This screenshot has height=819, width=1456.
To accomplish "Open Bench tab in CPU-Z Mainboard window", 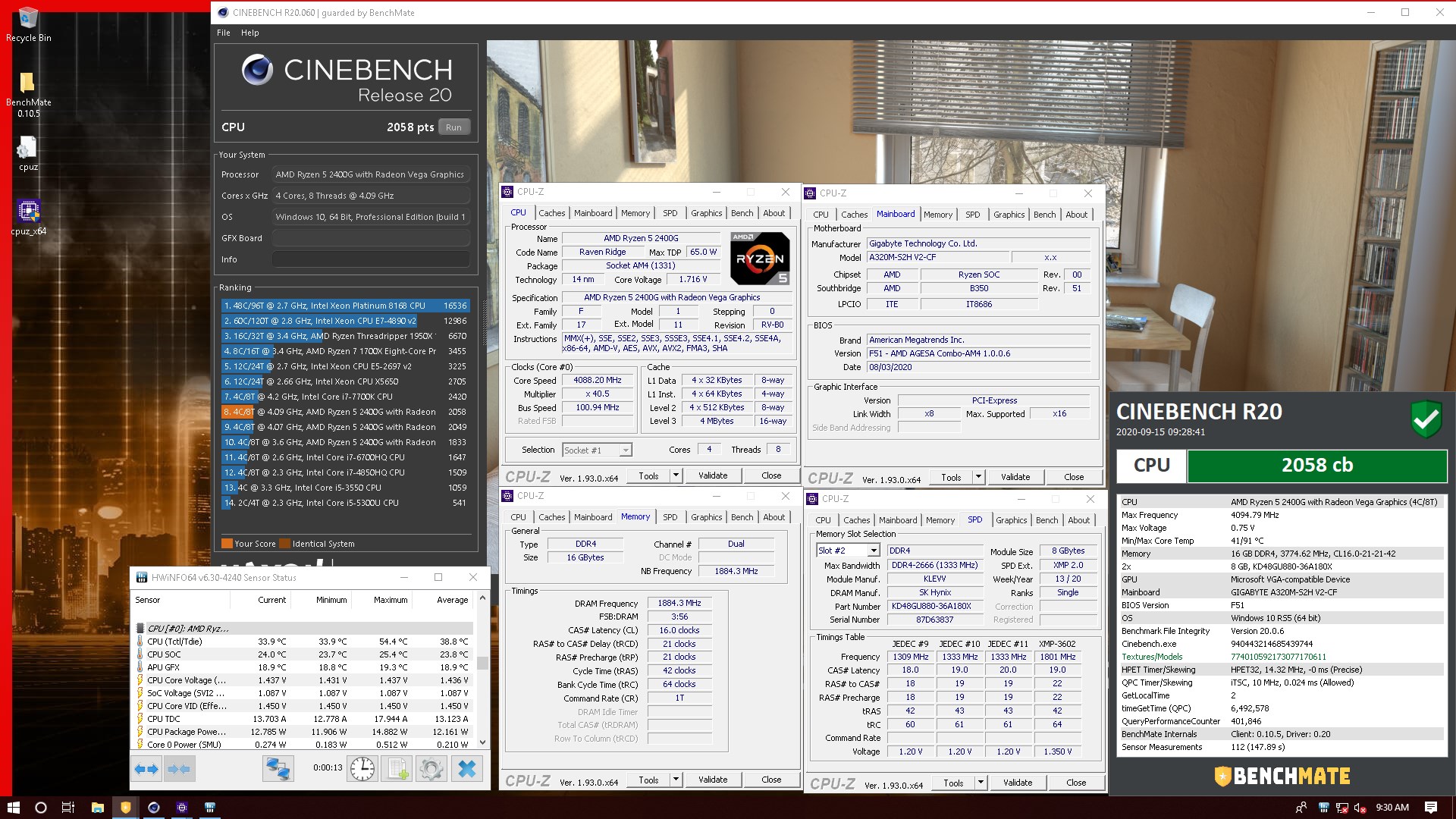I will tap(1044, 215).
